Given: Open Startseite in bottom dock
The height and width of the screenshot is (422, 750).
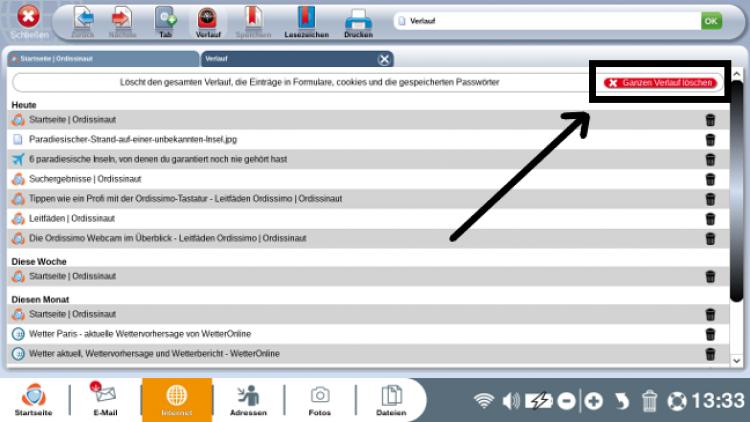Looking at the screenshot, I should pos(33,400).
